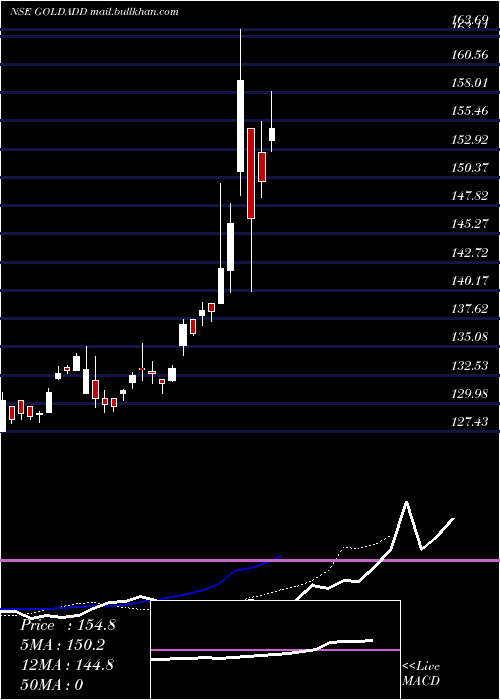
Task: Click the 147.82 price axis label
Action: tap(470, 196)
